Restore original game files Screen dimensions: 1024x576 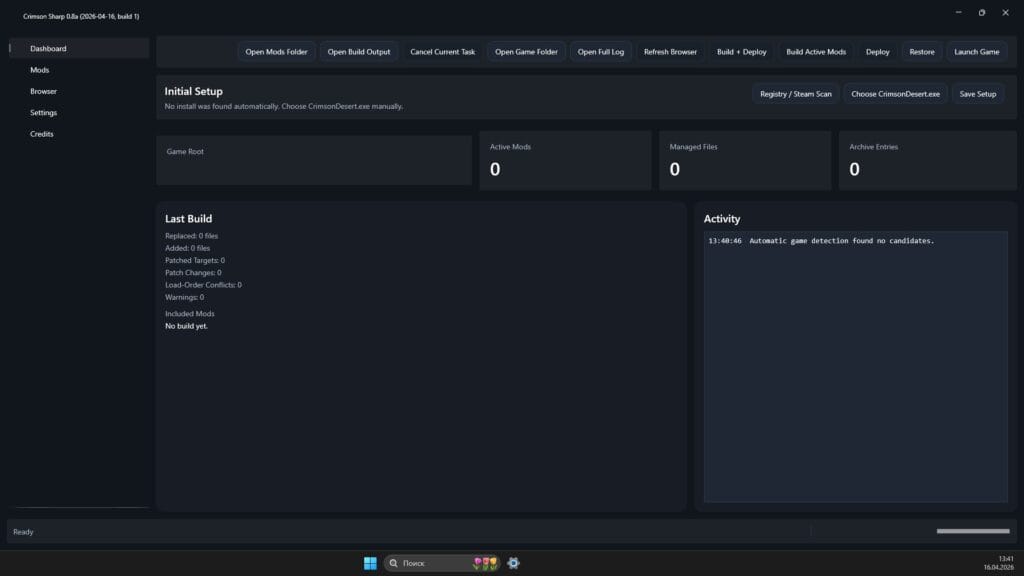(x=922, y=52)
